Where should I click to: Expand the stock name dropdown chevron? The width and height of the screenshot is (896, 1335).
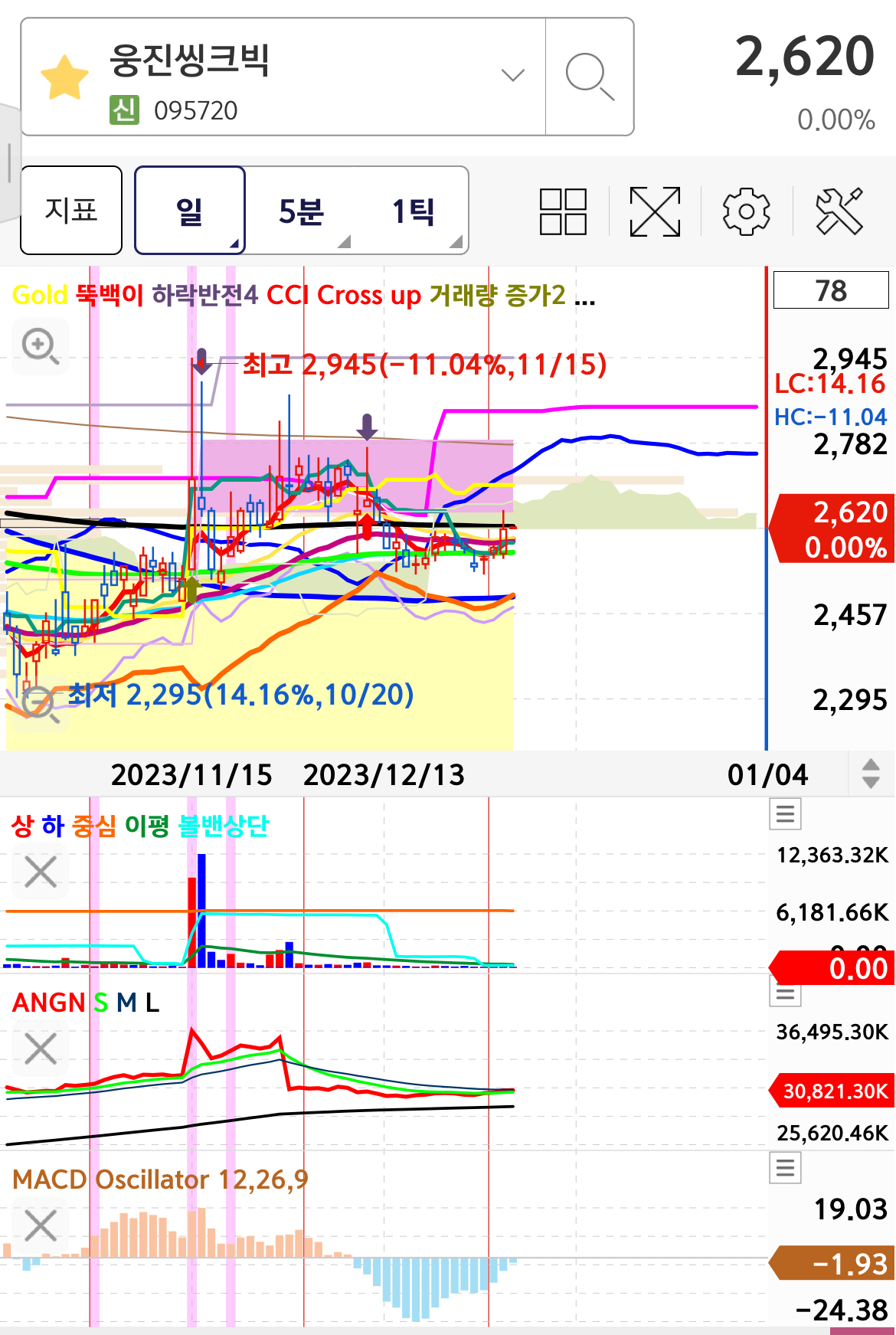click(x=512, y=75)
